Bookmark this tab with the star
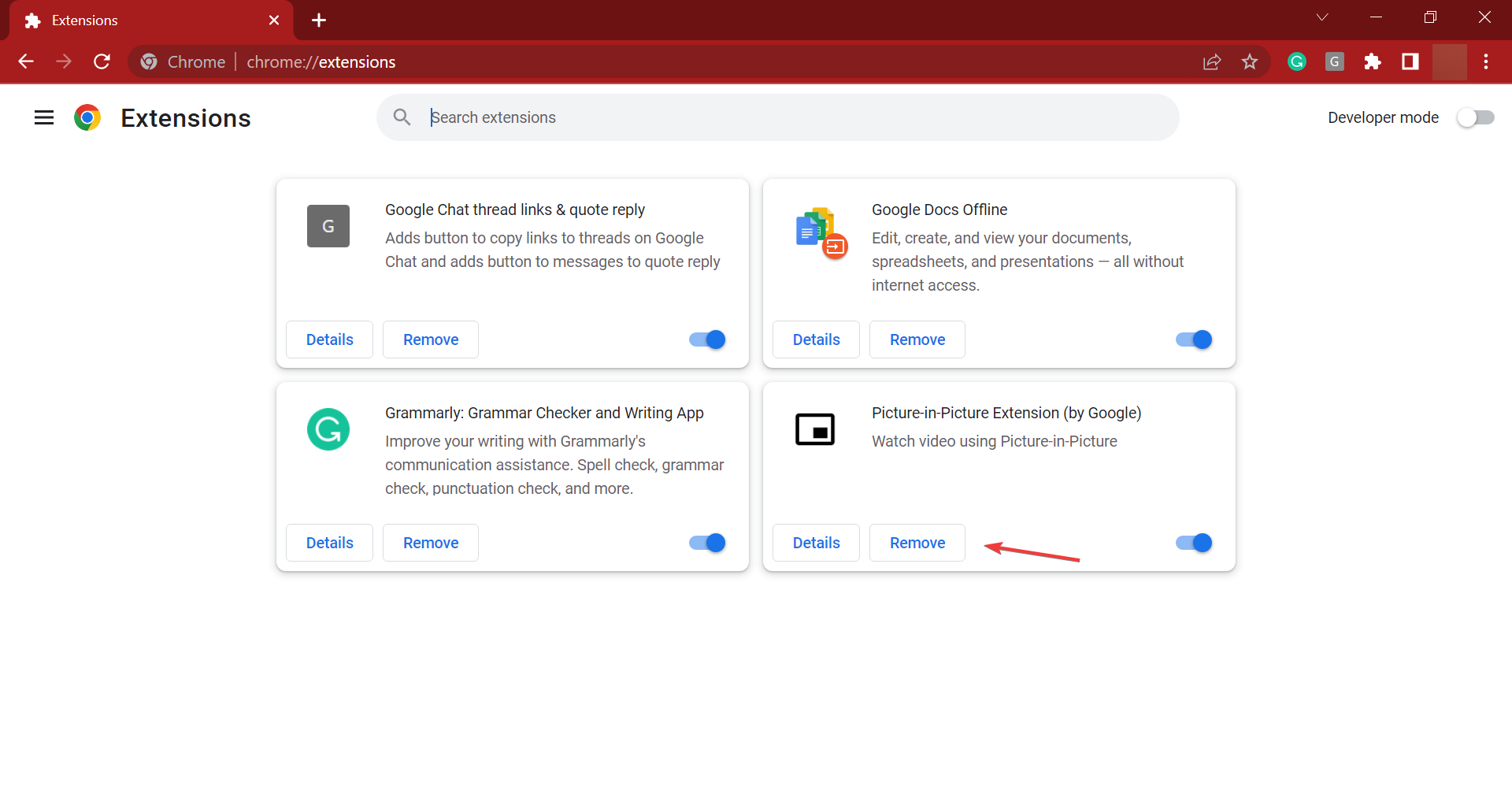The image size is (1512, 794). point(1250,61)
